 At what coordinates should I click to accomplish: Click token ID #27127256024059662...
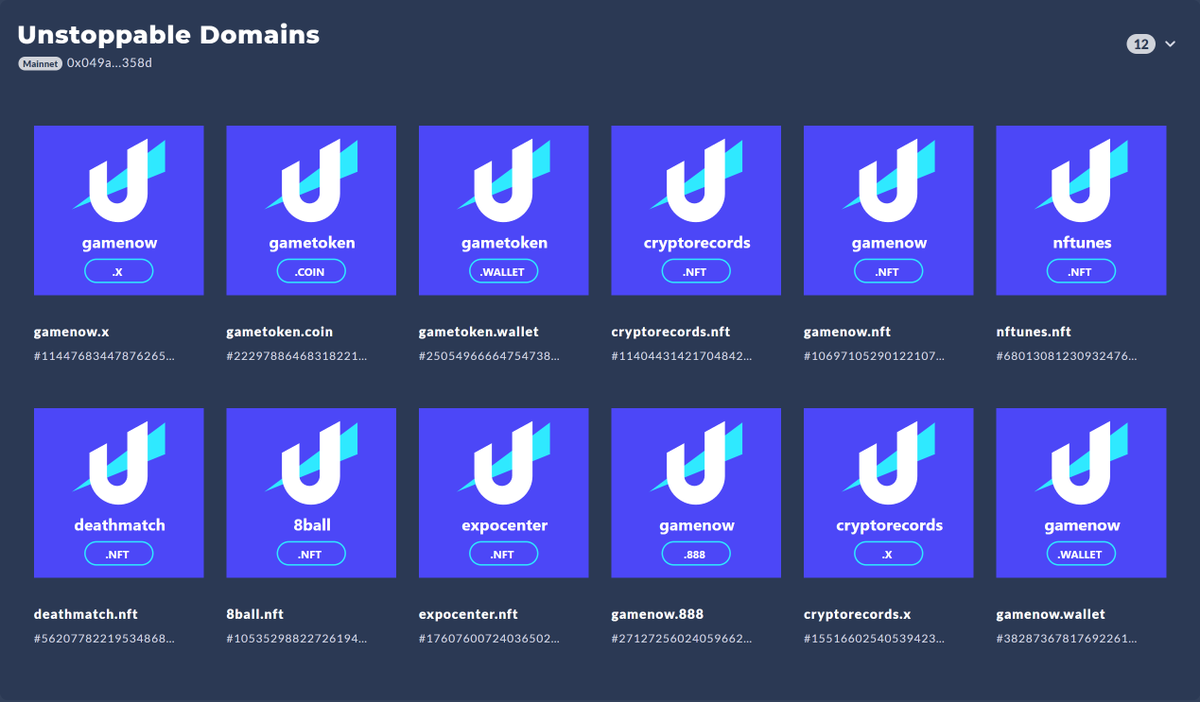(x=681, y=638)
